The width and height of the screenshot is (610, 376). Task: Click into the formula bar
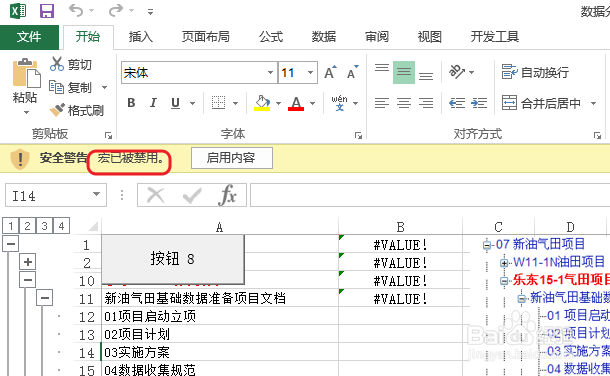point(430,195)
